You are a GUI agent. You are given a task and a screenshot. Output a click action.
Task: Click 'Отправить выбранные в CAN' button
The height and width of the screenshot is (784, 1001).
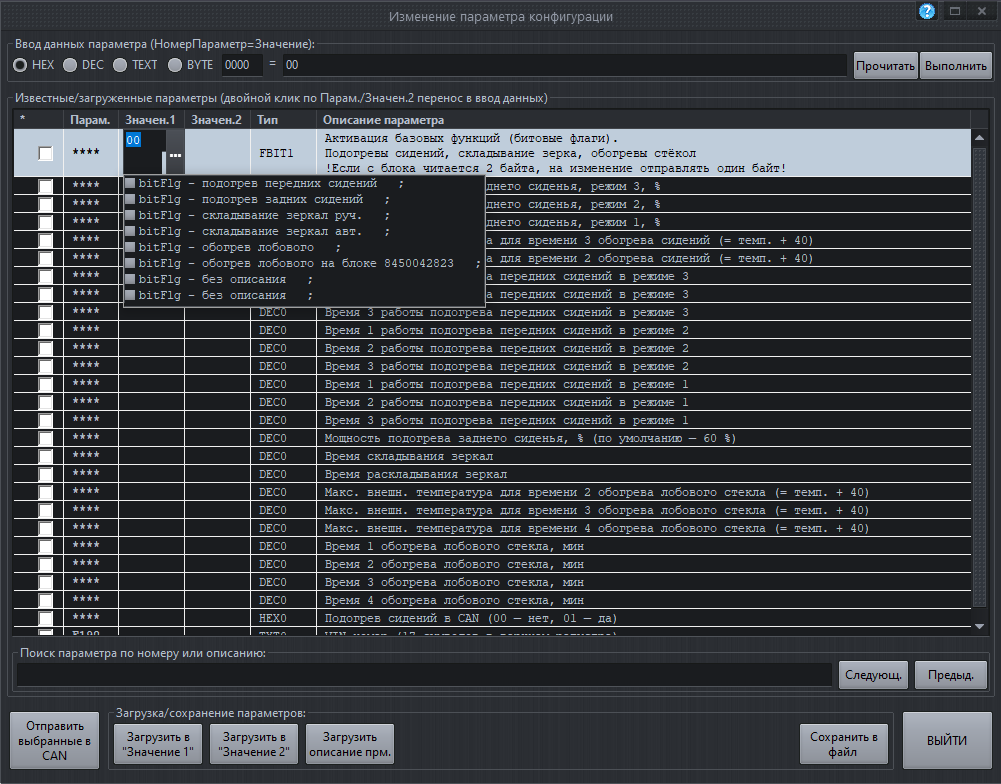tap(54, 741)
